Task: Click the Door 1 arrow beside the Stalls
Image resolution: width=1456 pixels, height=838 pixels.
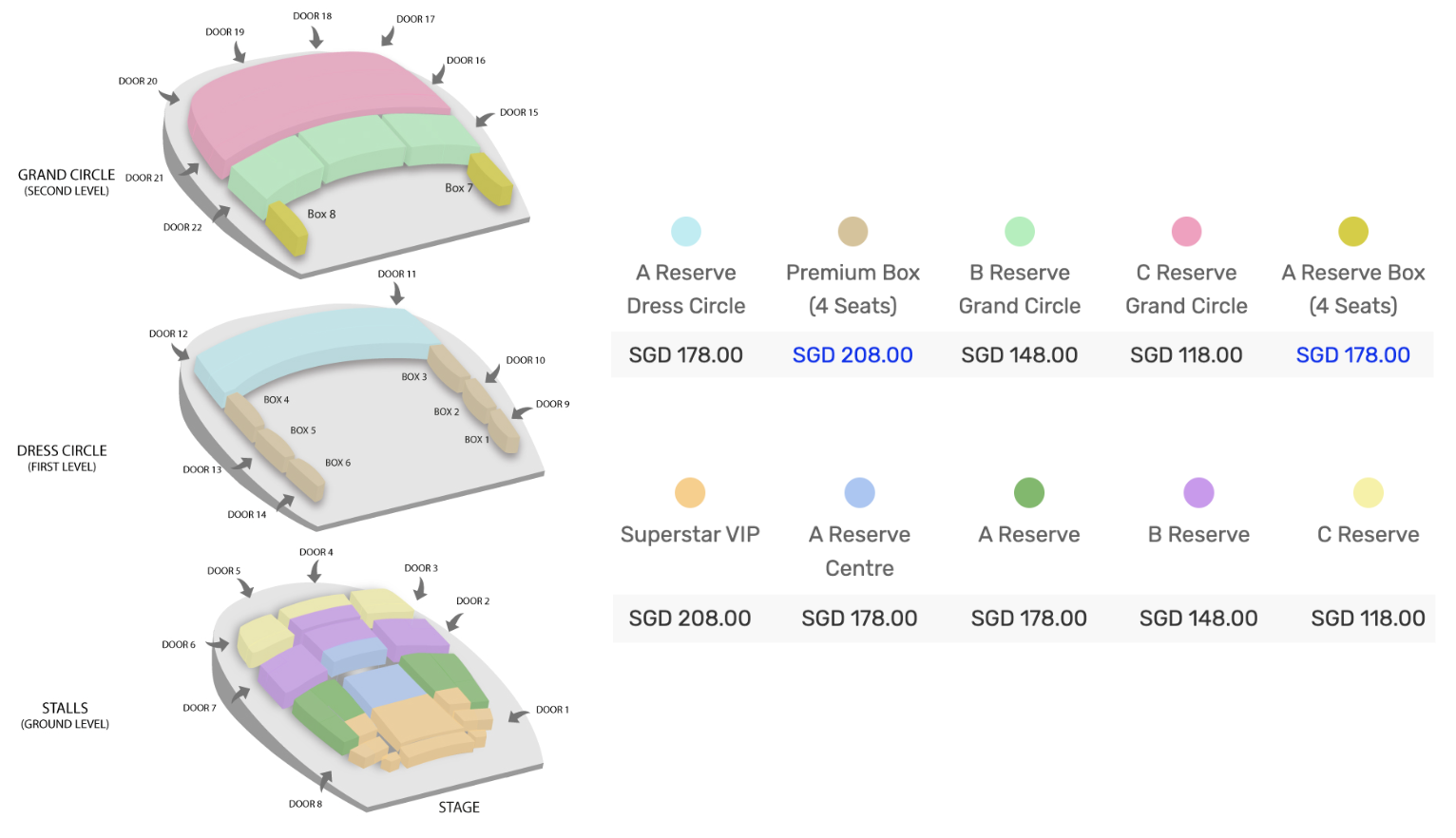Action: coord(518,715)
